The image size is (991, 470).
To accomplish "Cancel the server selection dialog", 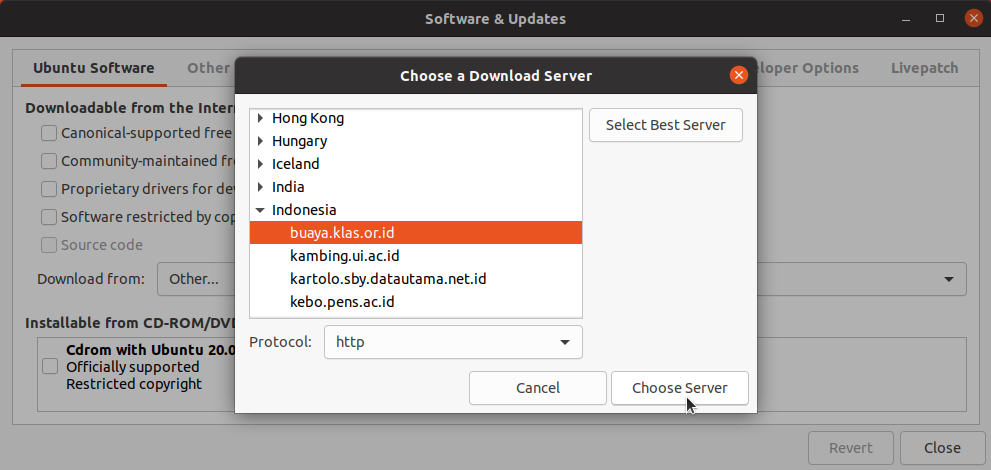I will [538, 388].
